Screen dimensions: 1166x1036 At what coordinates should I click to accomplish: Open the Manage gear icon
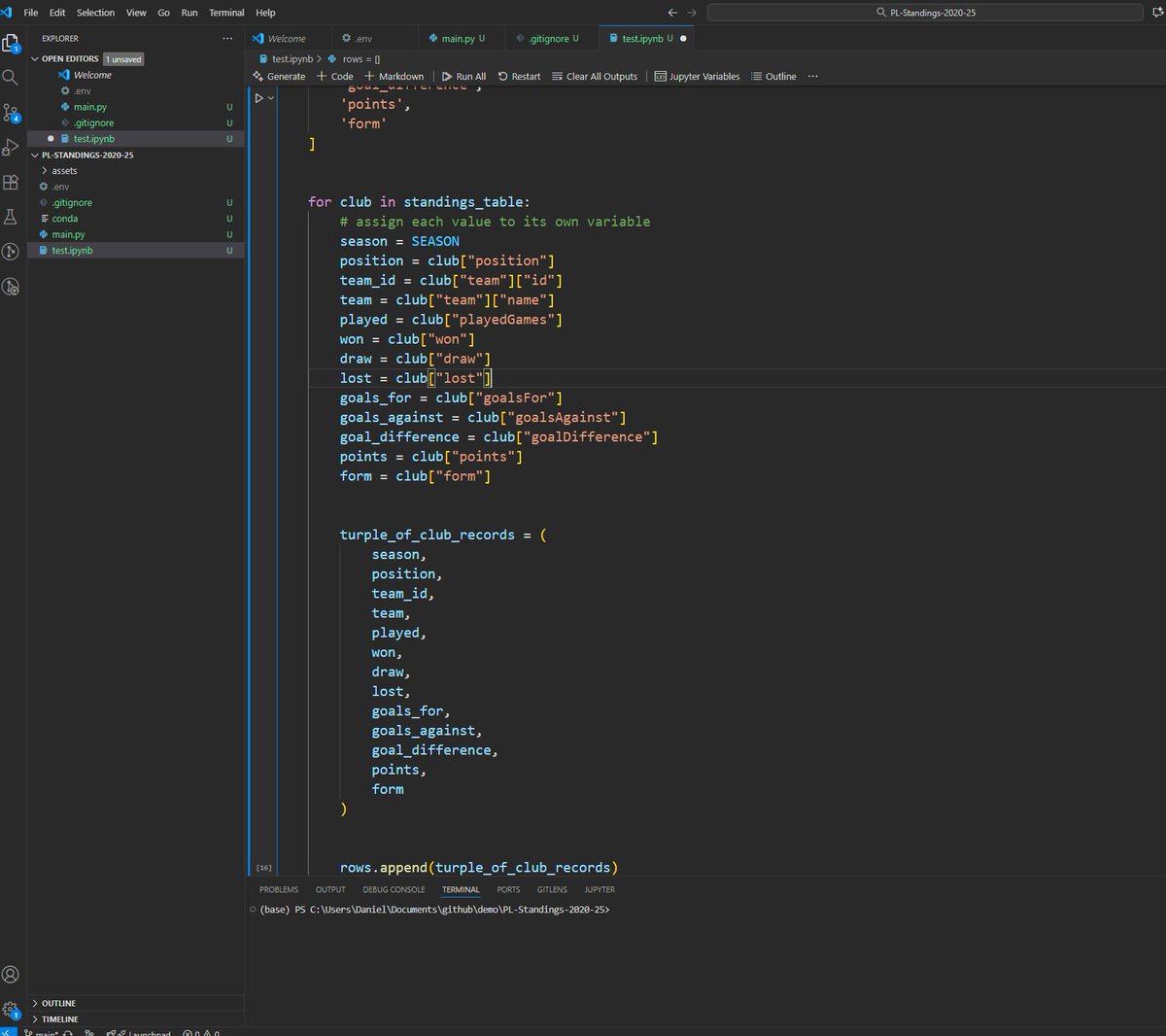(11, 1010)
